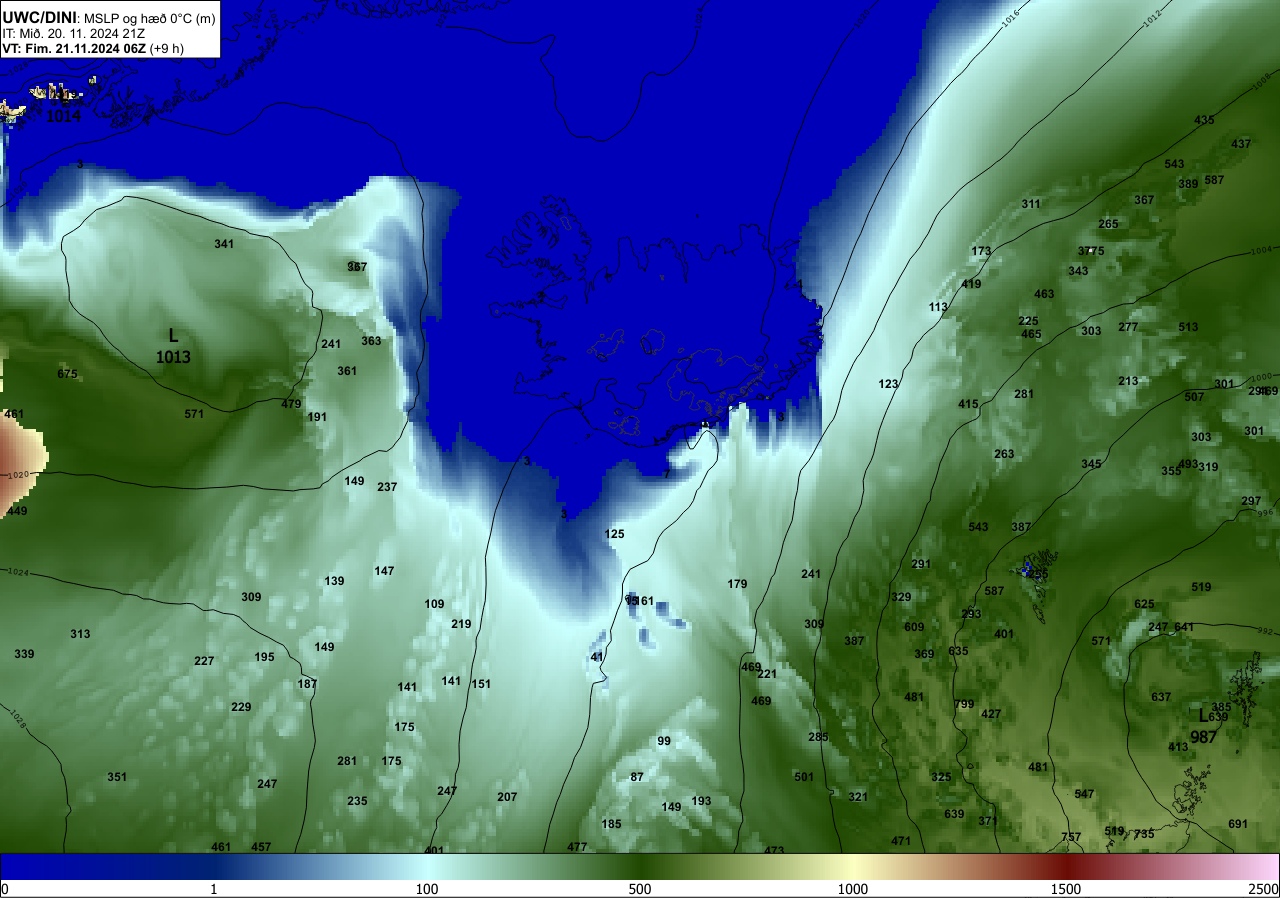Click the freezing level value 675
Viewport: 1280px width, 898px height.
(67, 374)
